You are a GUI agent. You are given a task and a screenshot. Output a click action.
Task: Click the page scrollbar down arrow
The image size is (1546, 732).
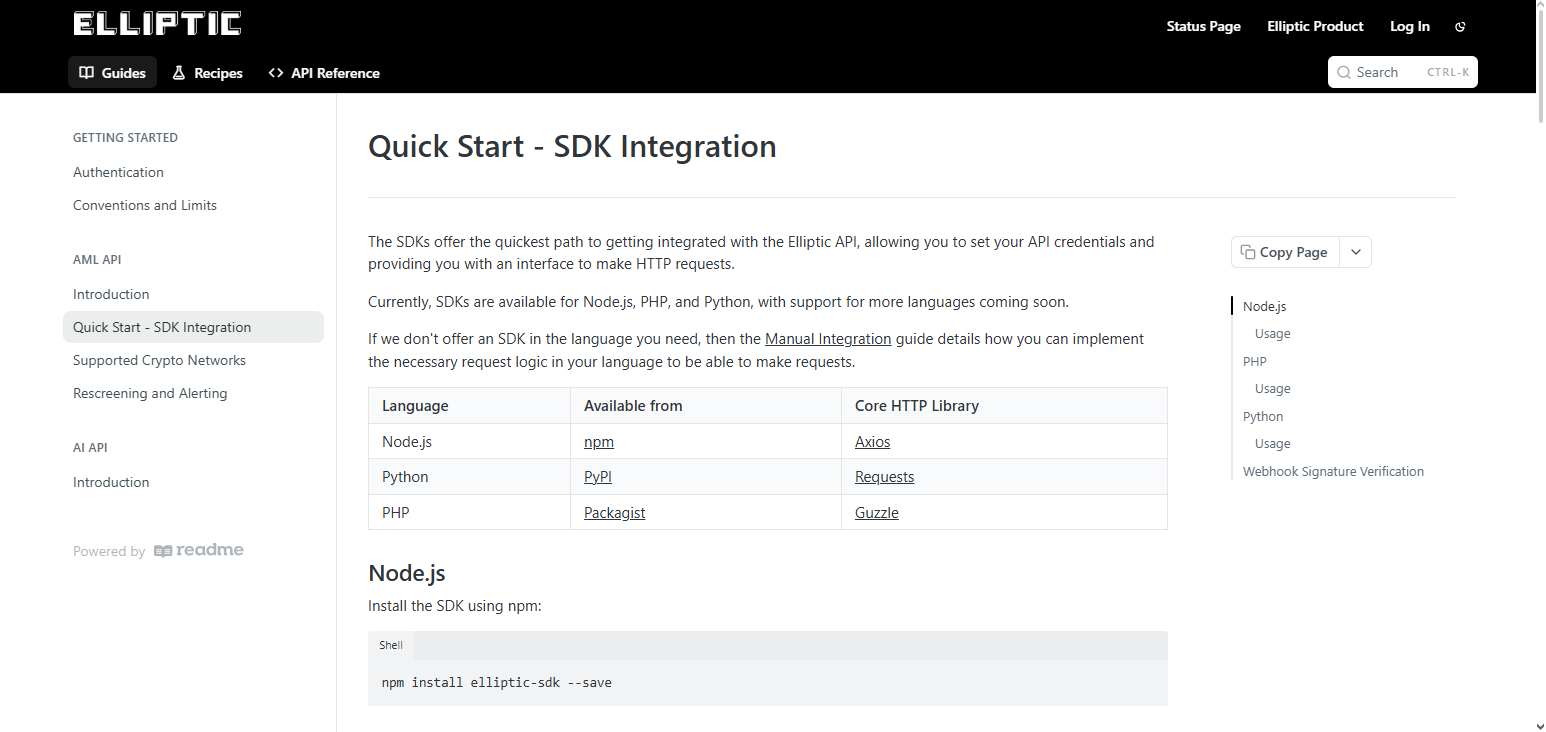click(x=1538, y=724)
